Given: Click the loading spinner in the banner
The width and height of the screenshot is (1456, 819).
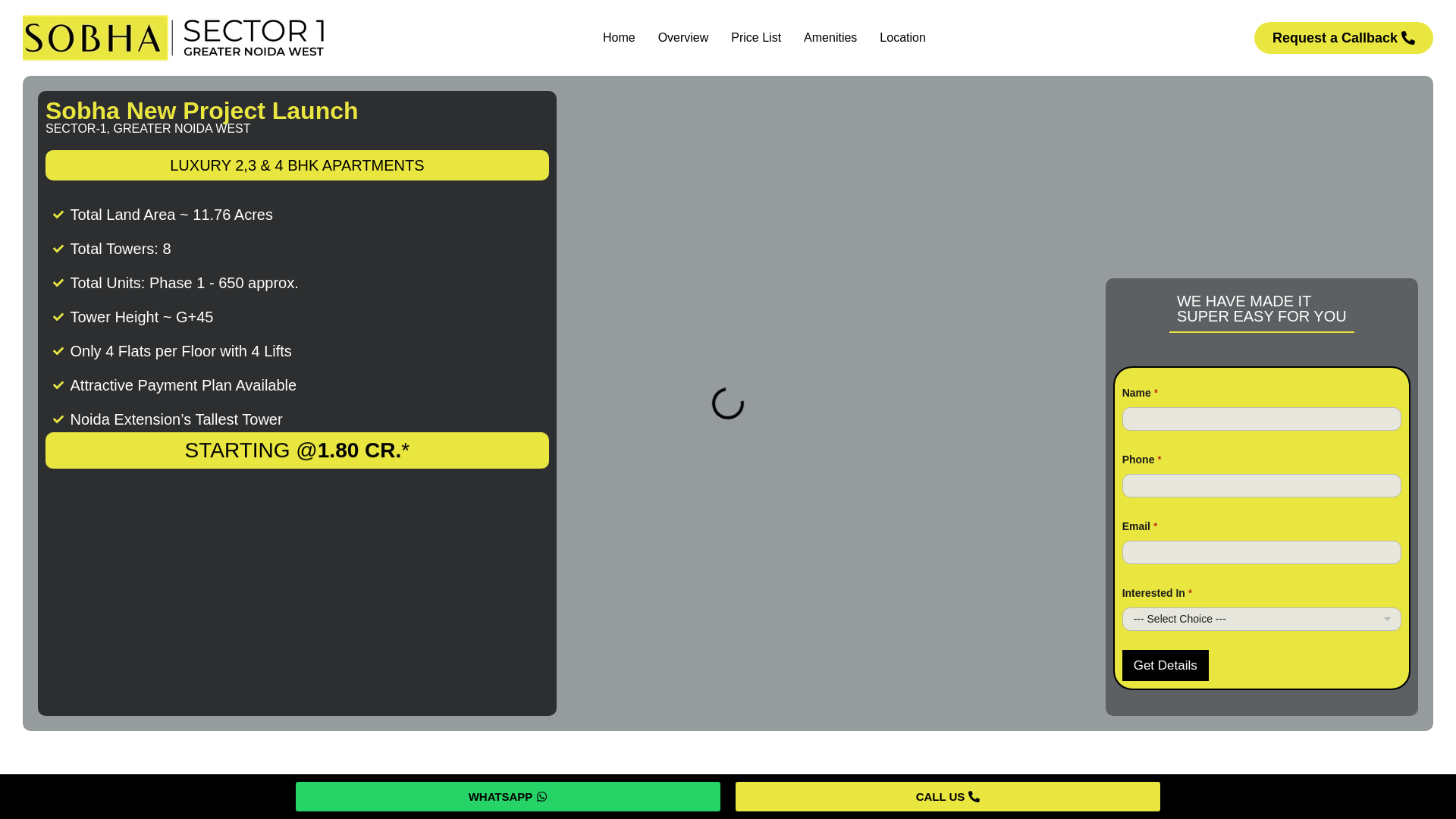Looking at the screenshot, I should click(728, 403).
